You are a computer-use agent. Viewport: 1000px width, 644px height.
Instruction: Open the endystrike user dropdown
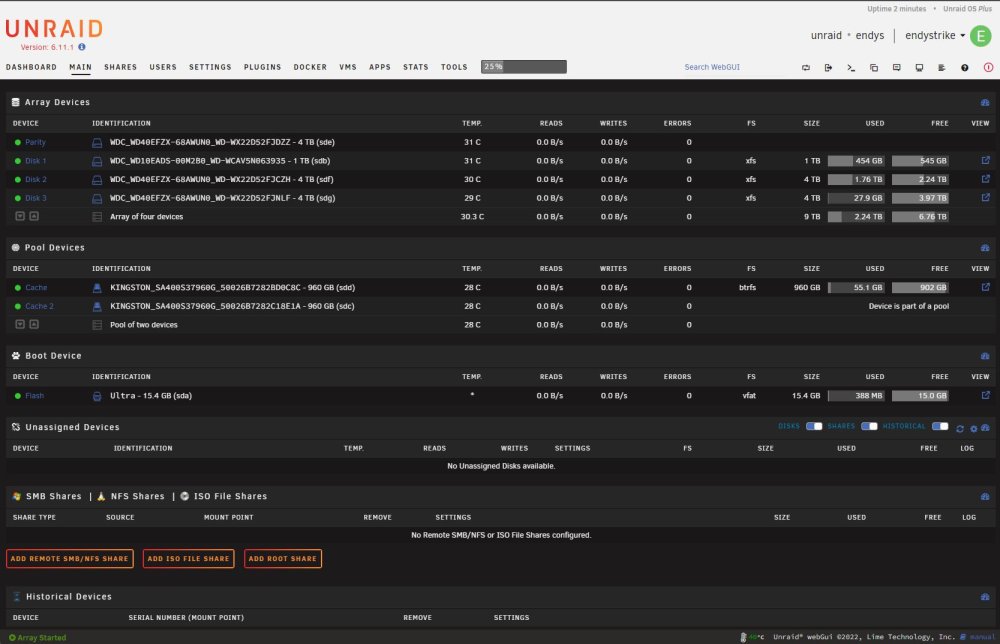[x=935, y=36]
